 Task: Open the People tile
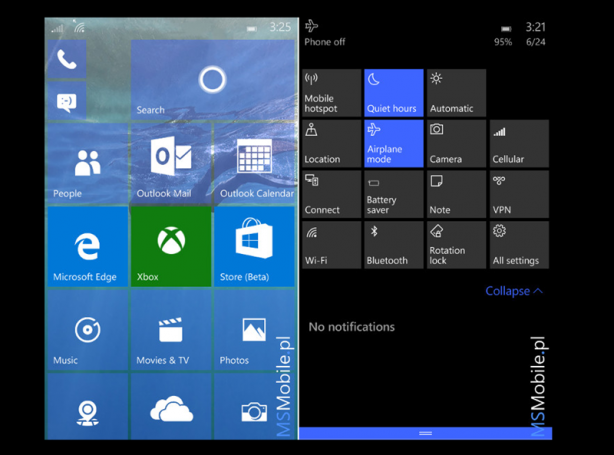tap(87, 163)
